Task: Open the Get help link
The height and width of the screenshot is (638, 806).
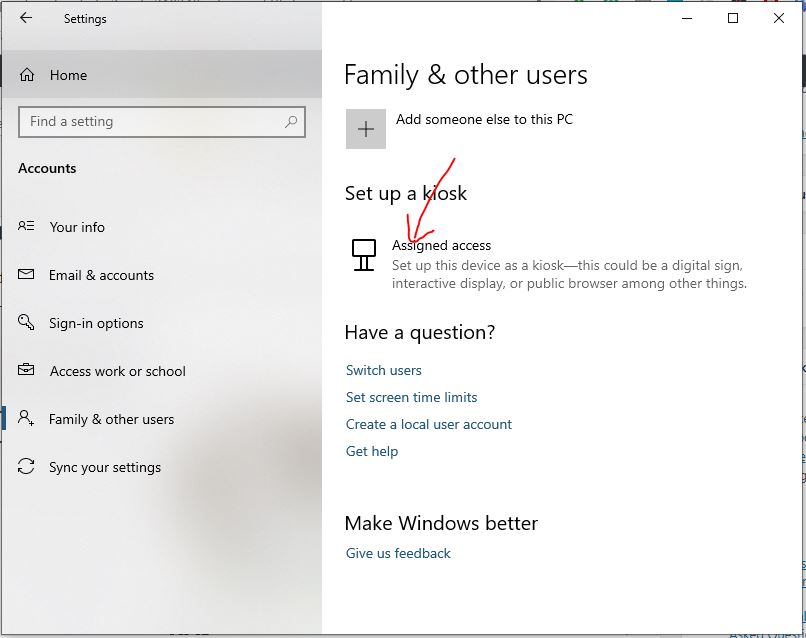Action: 370,451
